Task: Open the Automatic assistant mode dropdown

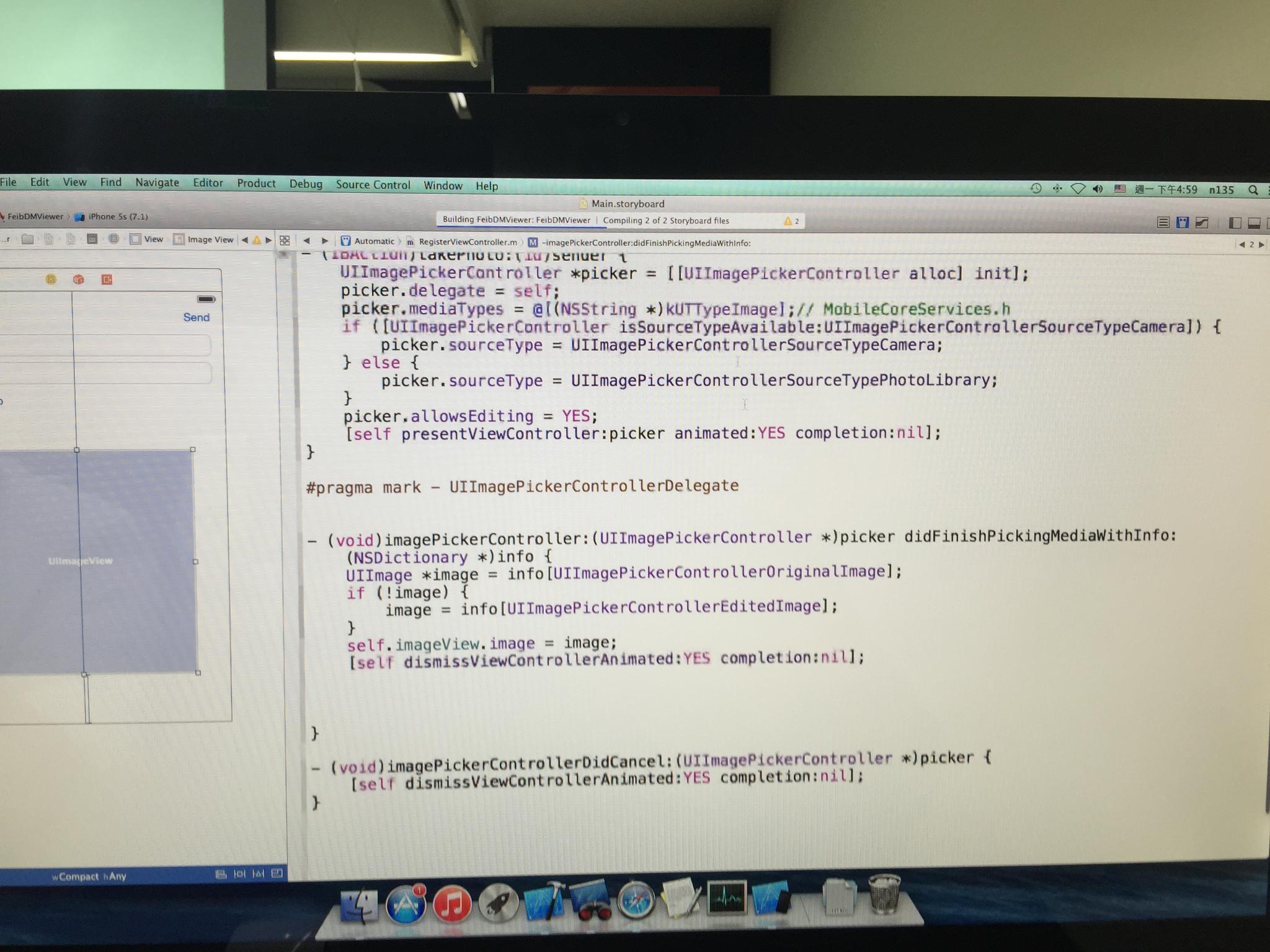Action: pyautogui.click(x=368, y=241)
